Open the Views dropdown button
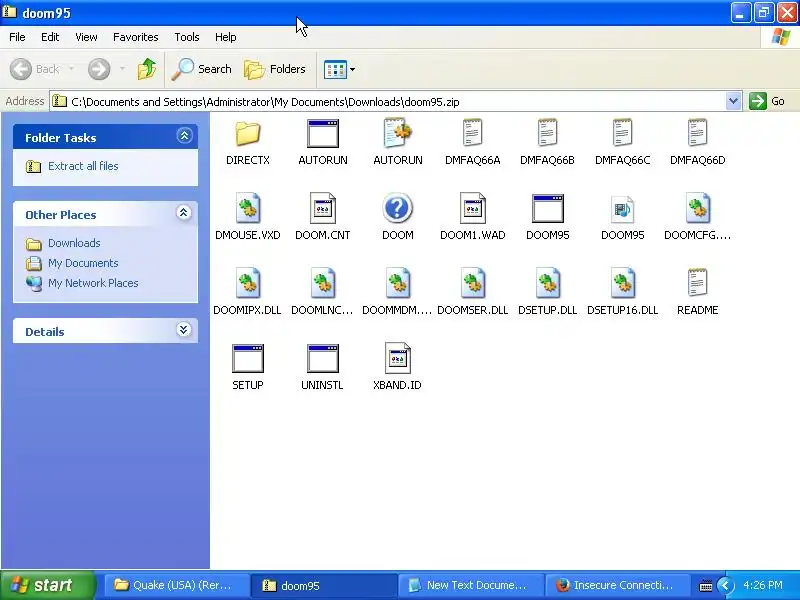 pyautogui.click(x=339, y=69)
